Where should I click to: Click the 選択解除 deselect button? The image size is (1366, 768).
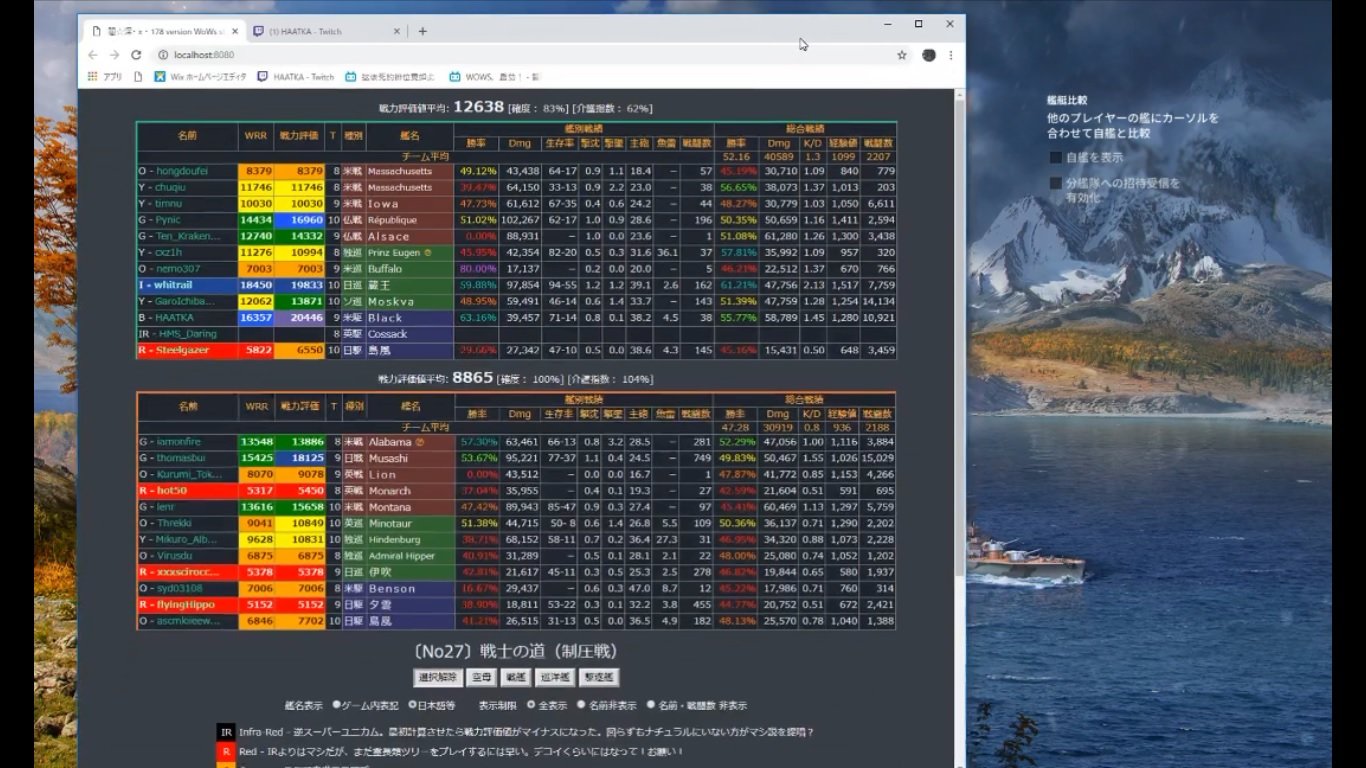[x=438, y=677]
